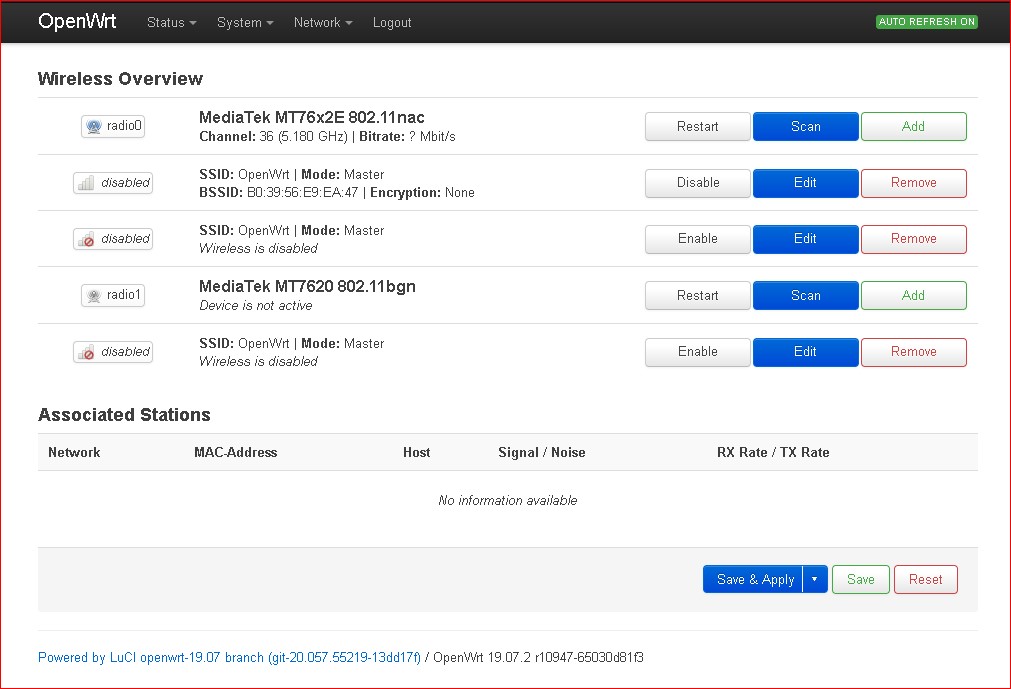This screenshot has width=1011, height=689.
Task: Toggle the Auto Refresh On indicator
Action: (x=926, y=22)
